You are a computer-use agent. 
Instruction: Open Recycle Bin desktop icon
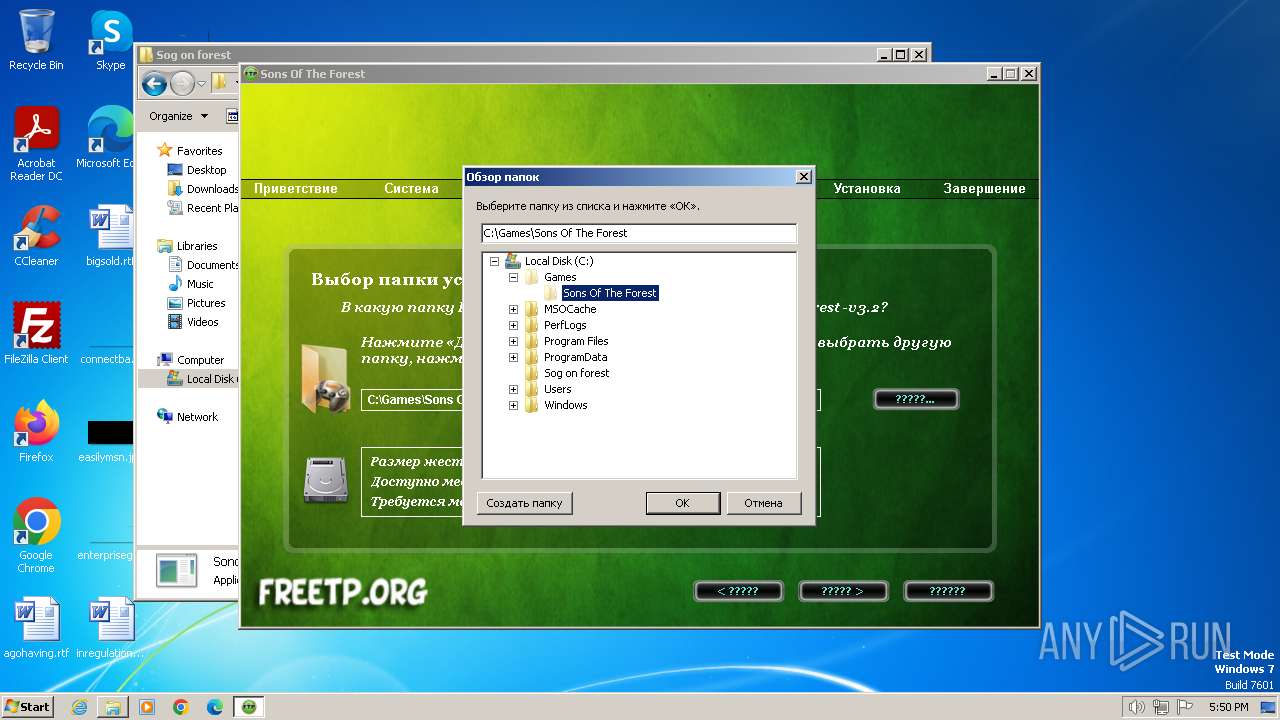[36, 40]
